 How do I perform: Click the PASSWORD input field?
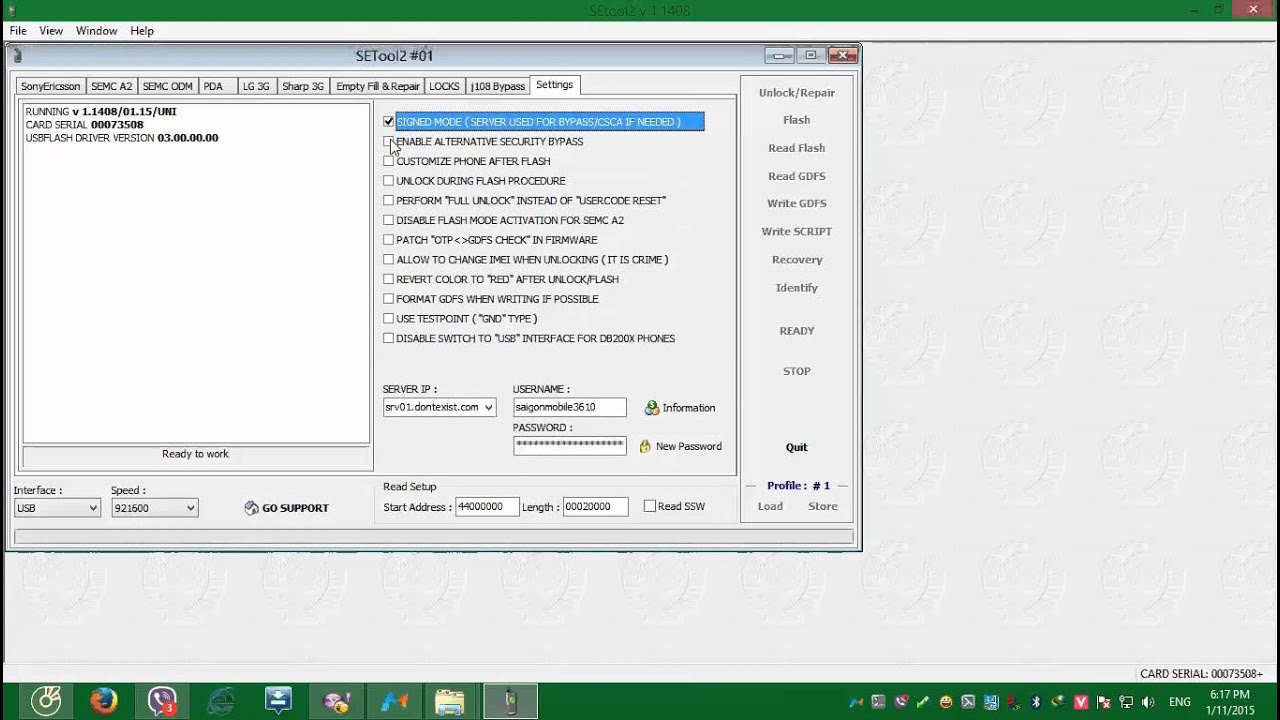pyautogui.click(x=570, y=445)
